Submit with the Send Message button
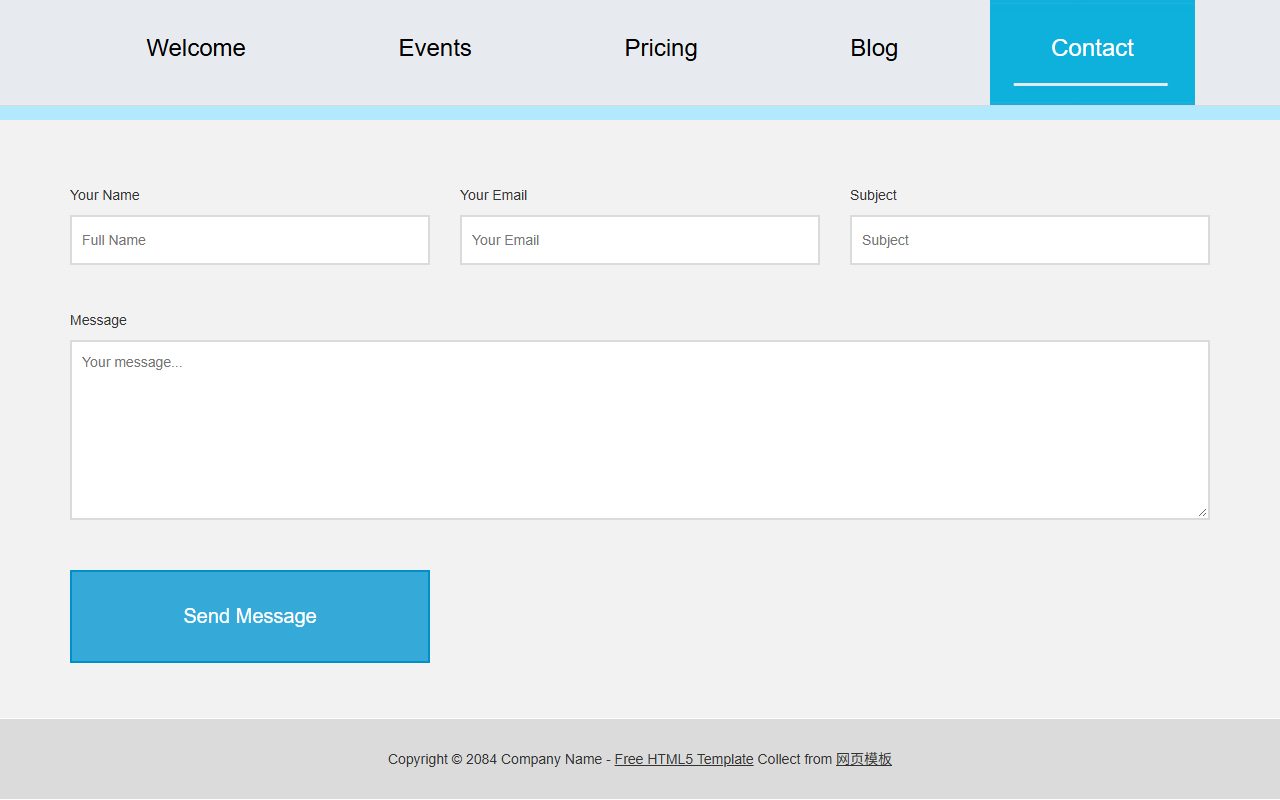The image size is (1280, 800). 250,616
